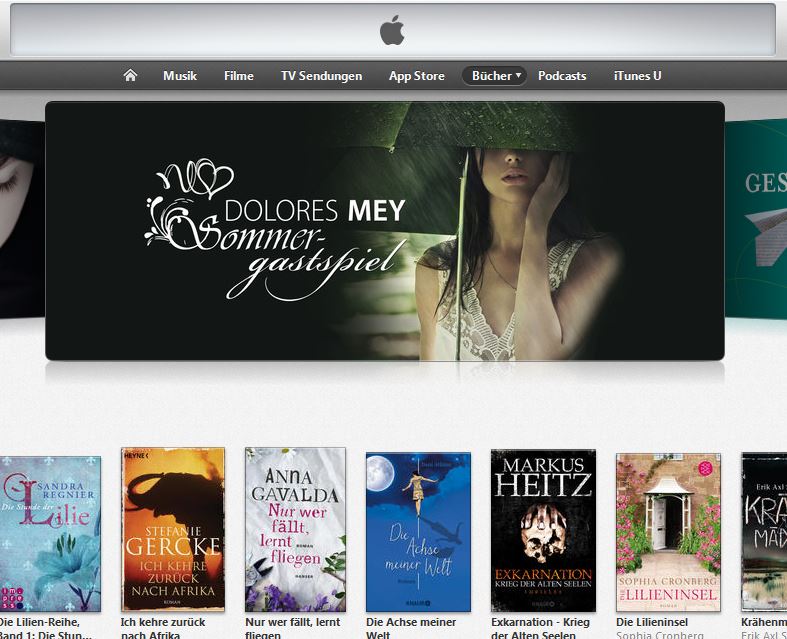This screenshot has height=639, width=787.
Task: Select the Podcasts tab
Action: pos(562,76)
